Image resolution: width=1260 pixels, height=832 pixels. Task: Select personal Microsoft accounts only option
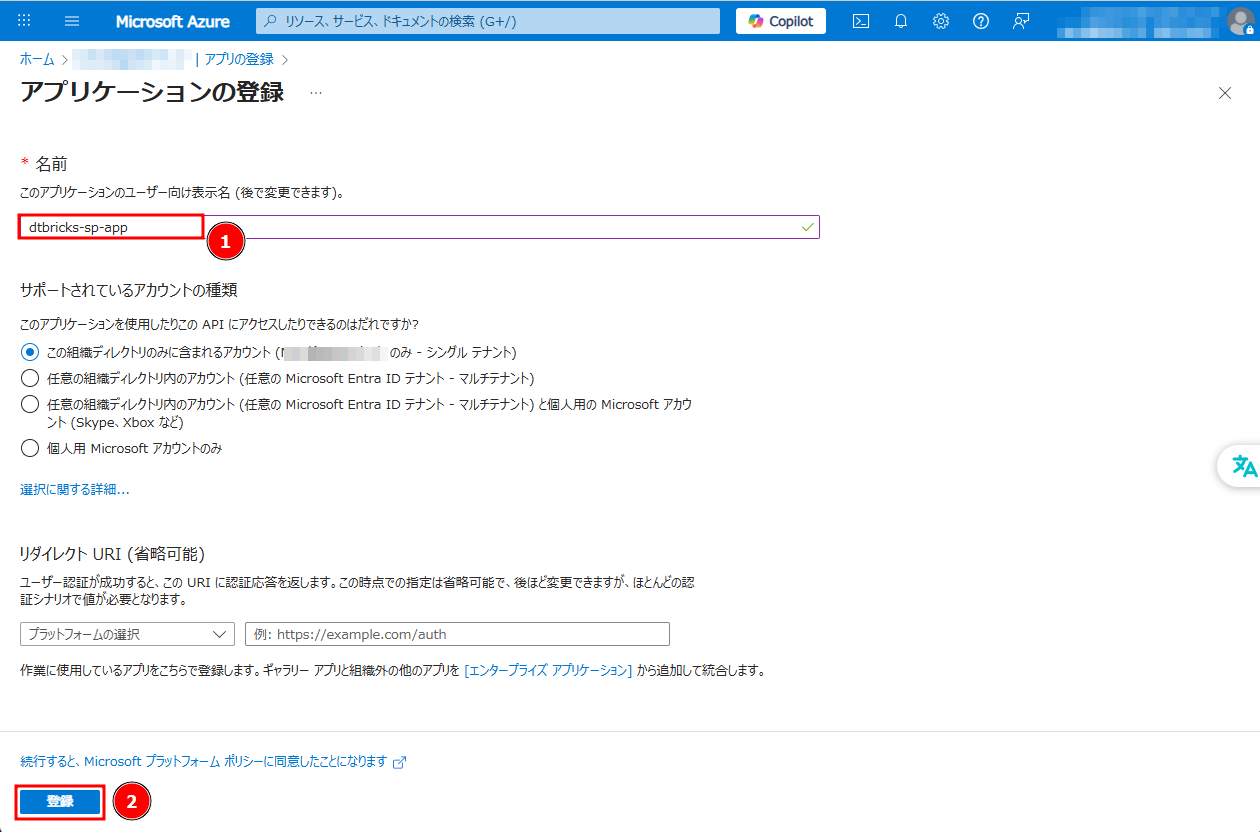[30, 448]
